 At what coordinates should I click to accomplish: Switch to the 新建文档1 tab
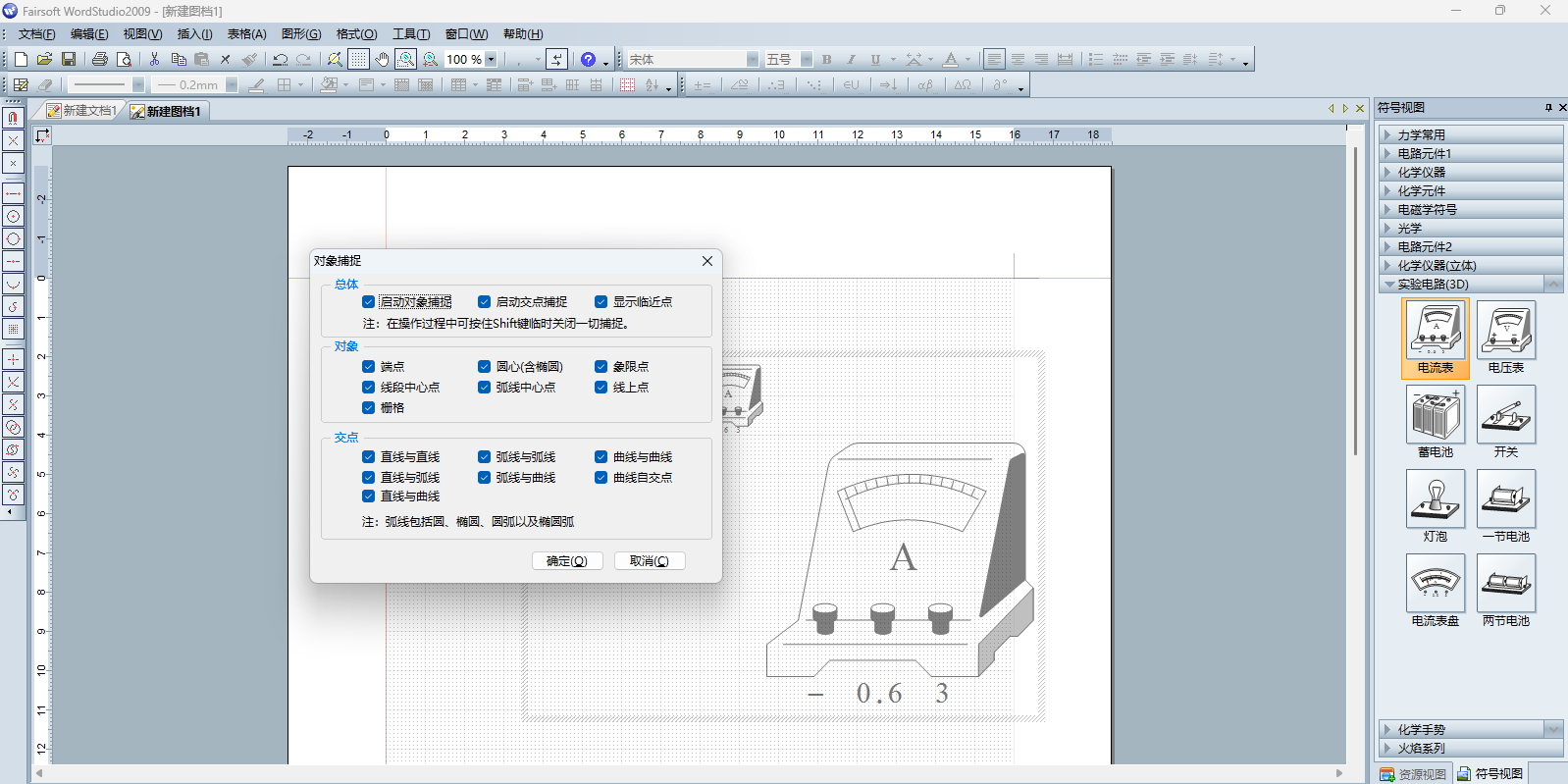88,111
